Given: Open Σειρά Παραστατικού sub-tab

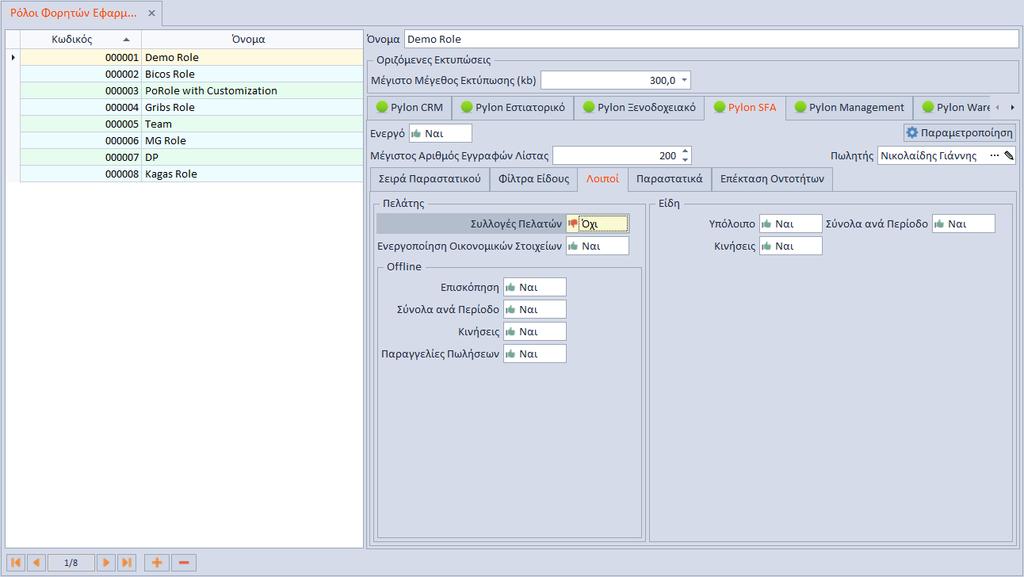Looking at the screenshot, I should (430, 178).
